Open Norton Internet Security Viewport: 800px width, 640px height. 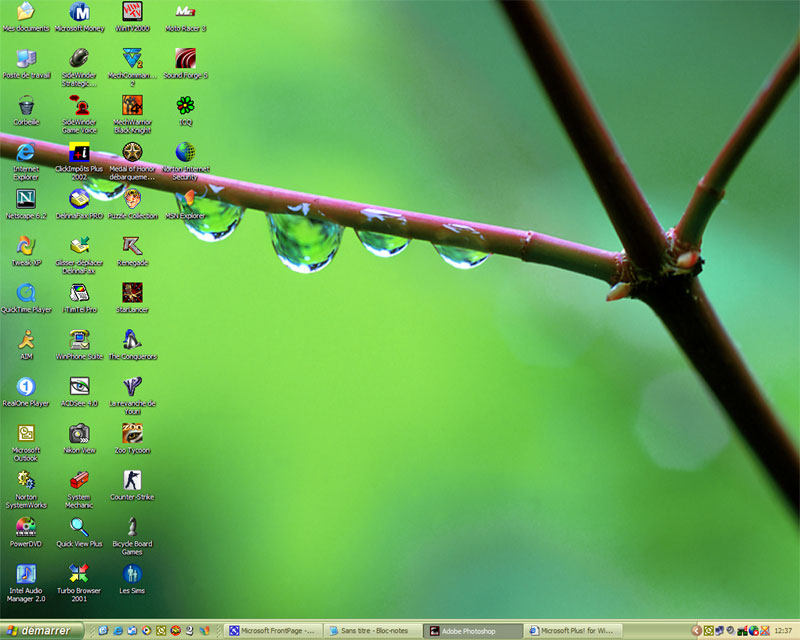point(187,155)
